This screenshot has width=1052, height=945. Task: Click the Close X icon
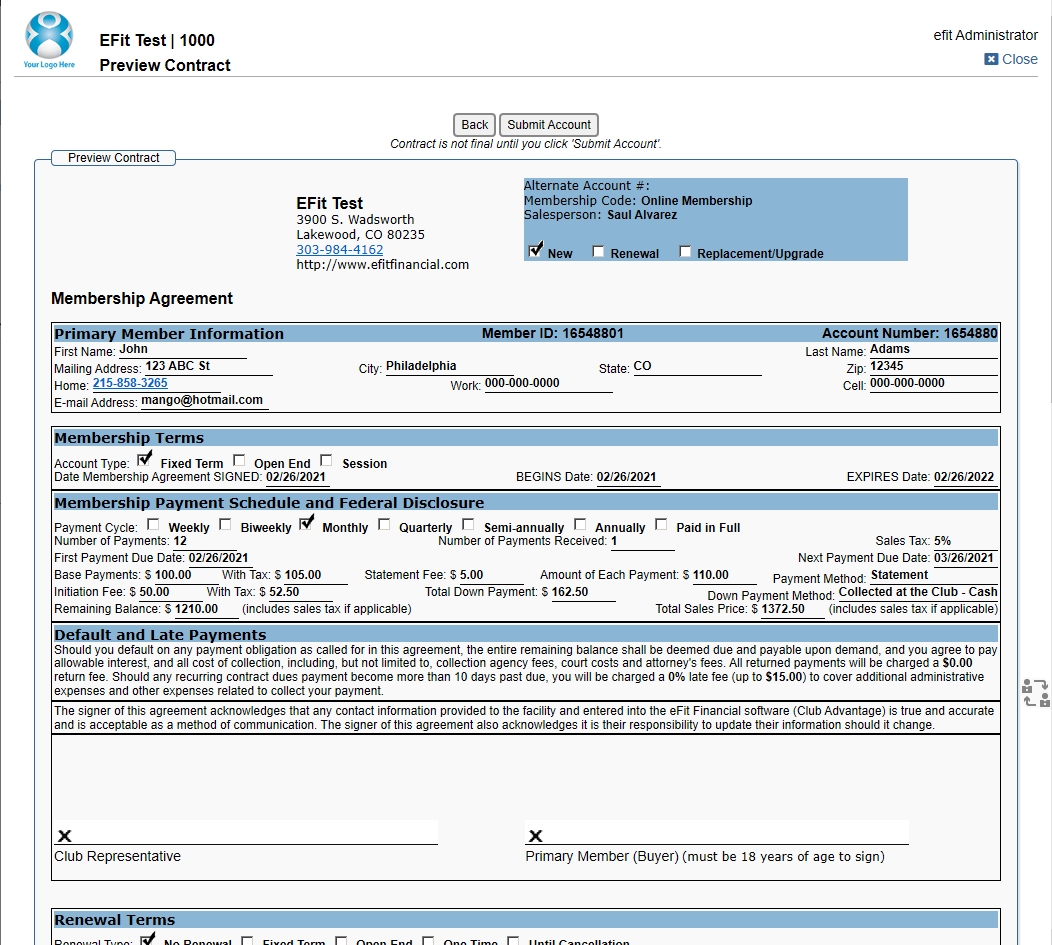pyautogui.click(x=991, y=59)
